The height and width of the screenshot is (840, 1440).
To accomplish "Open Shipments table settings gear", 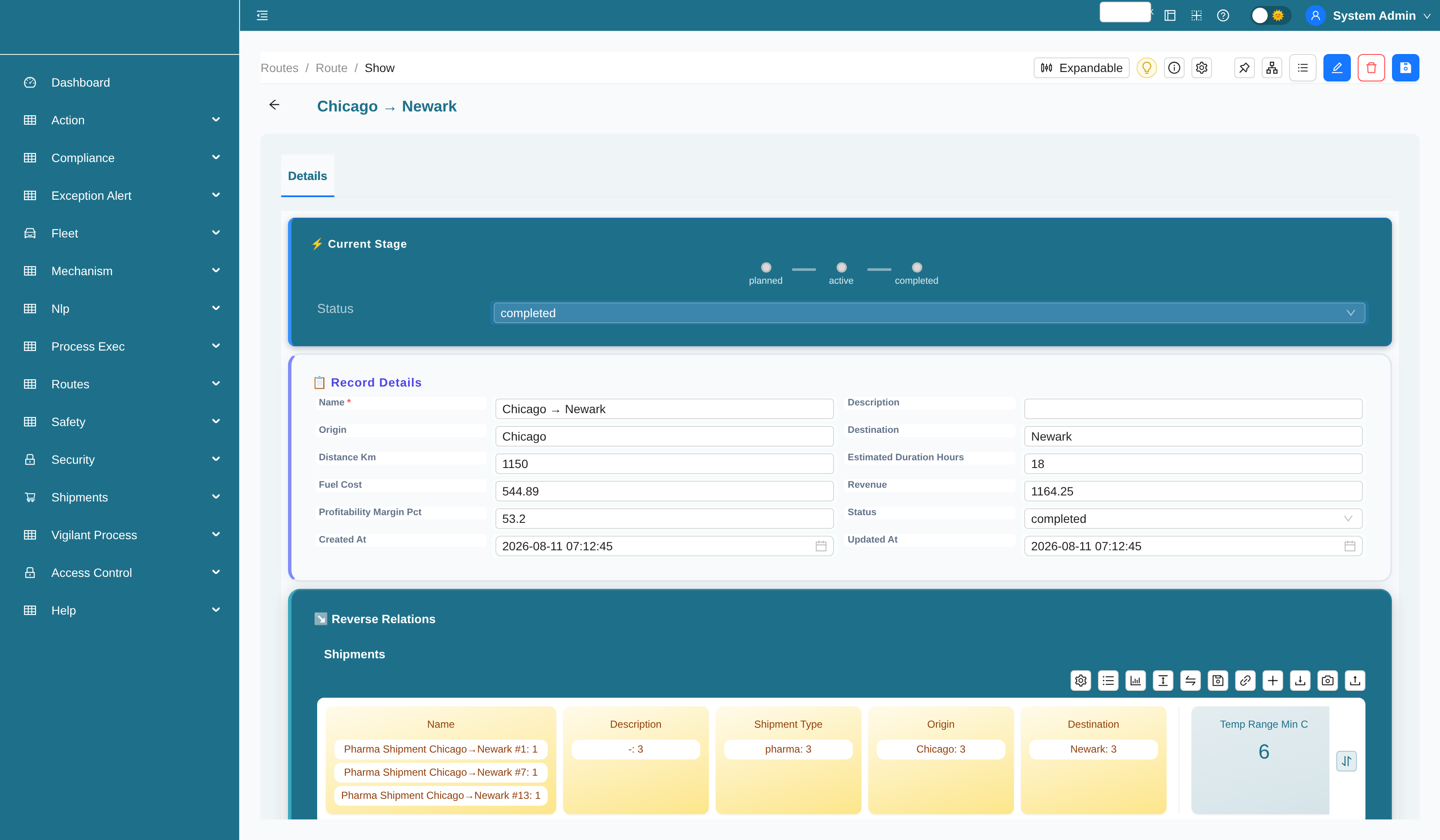I will [x=1080, y=681].
